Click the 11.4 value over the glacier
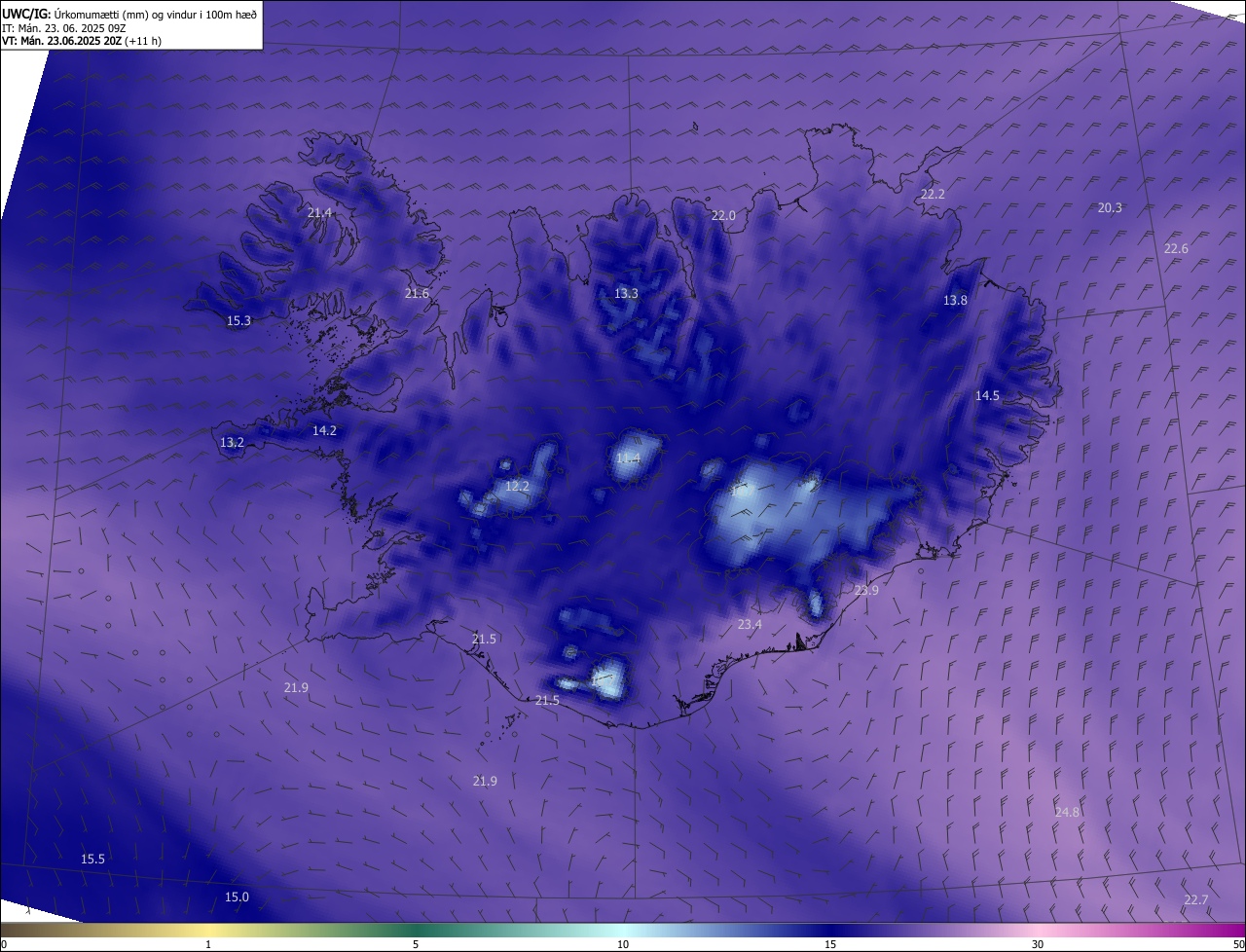1246x952 pixels. (628, 458)
